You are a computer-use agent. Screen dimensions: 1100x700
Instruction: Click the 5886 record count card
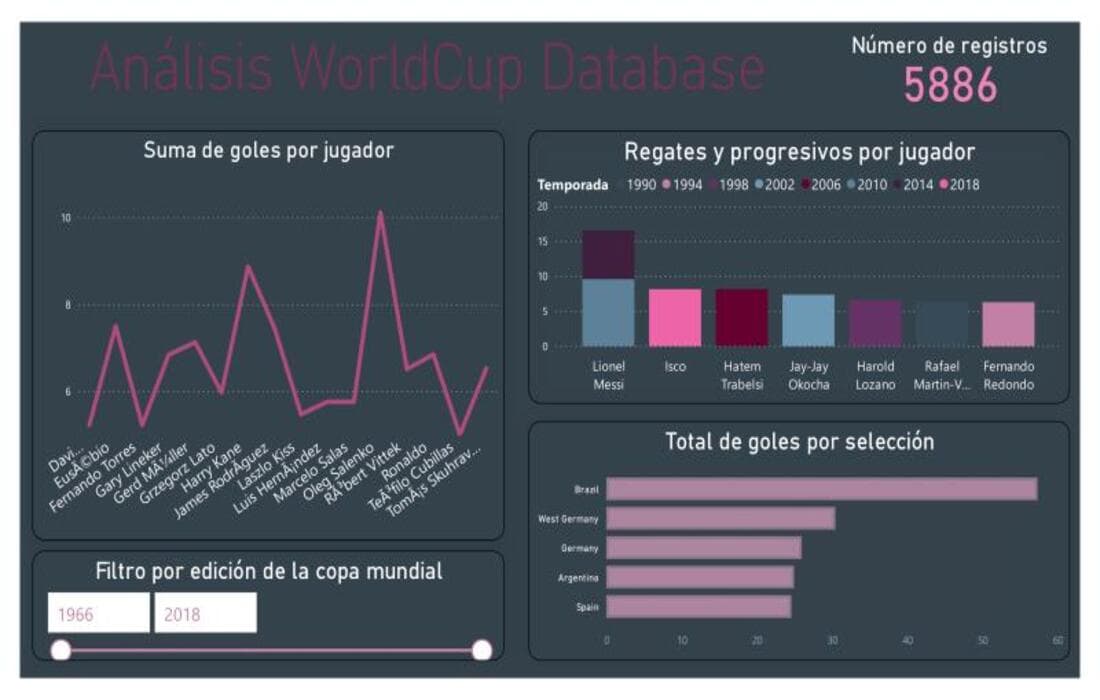[950, 85]
